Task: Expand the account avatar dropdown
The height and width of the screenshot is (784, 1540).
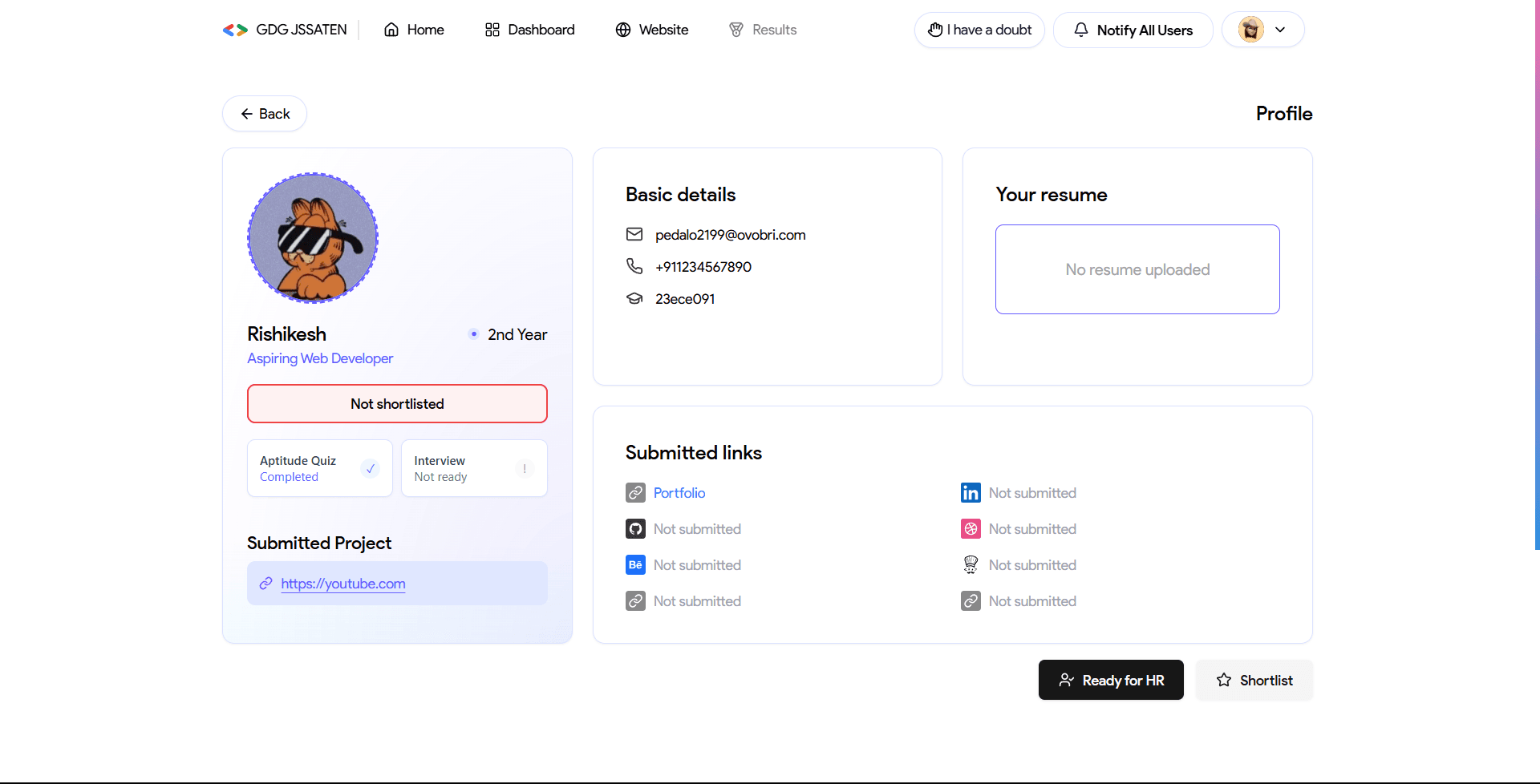Action: tap(1280, 29)
